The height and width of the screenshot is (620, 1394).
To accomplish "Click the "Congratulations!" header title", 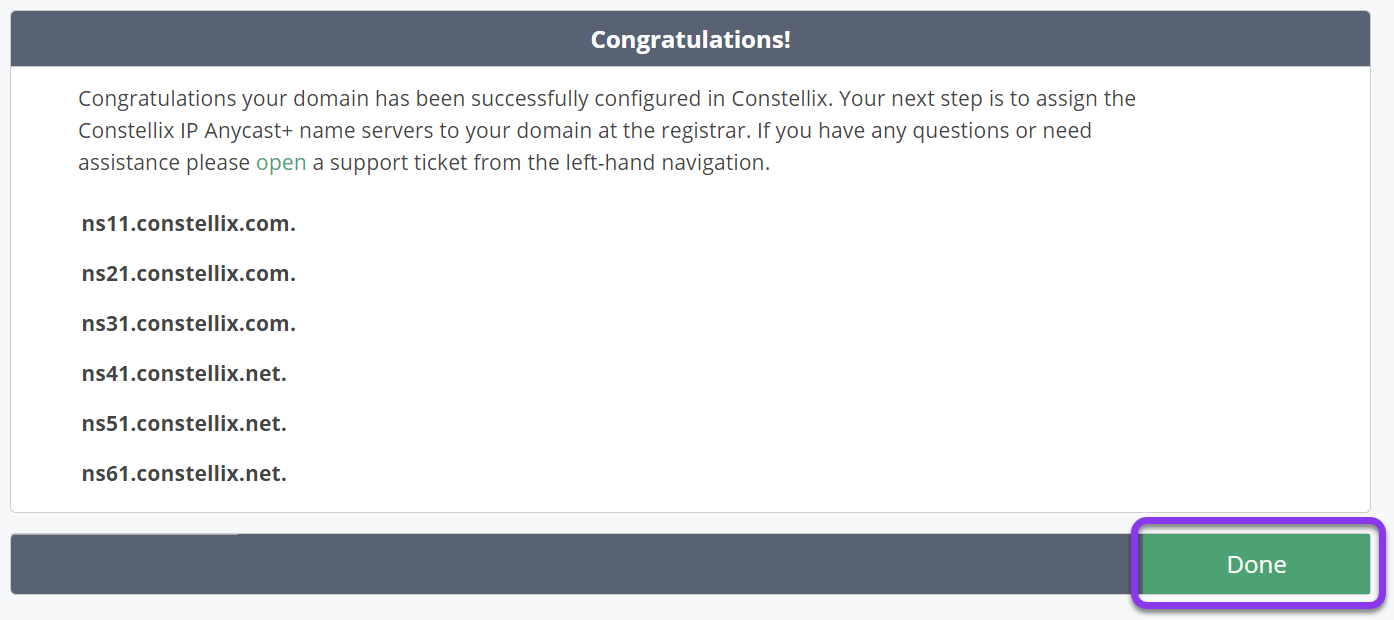I will pyautogui.click(x=690, y=39).
